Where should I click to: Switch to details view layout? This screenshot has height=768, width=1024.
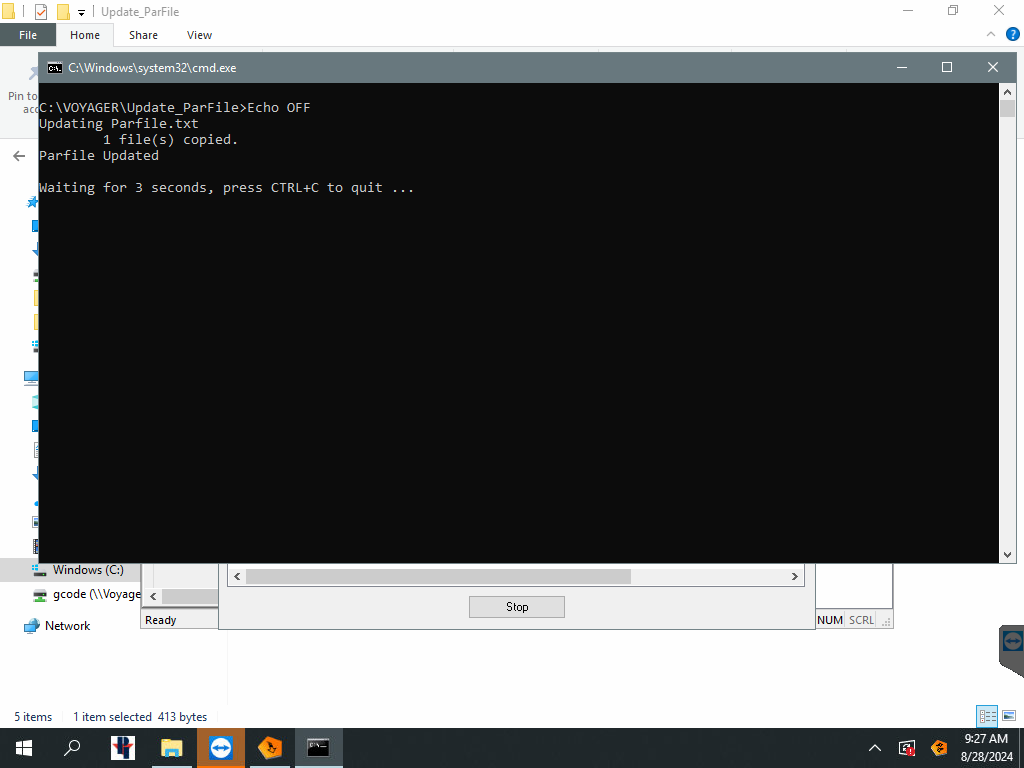[x=988, y=716]
